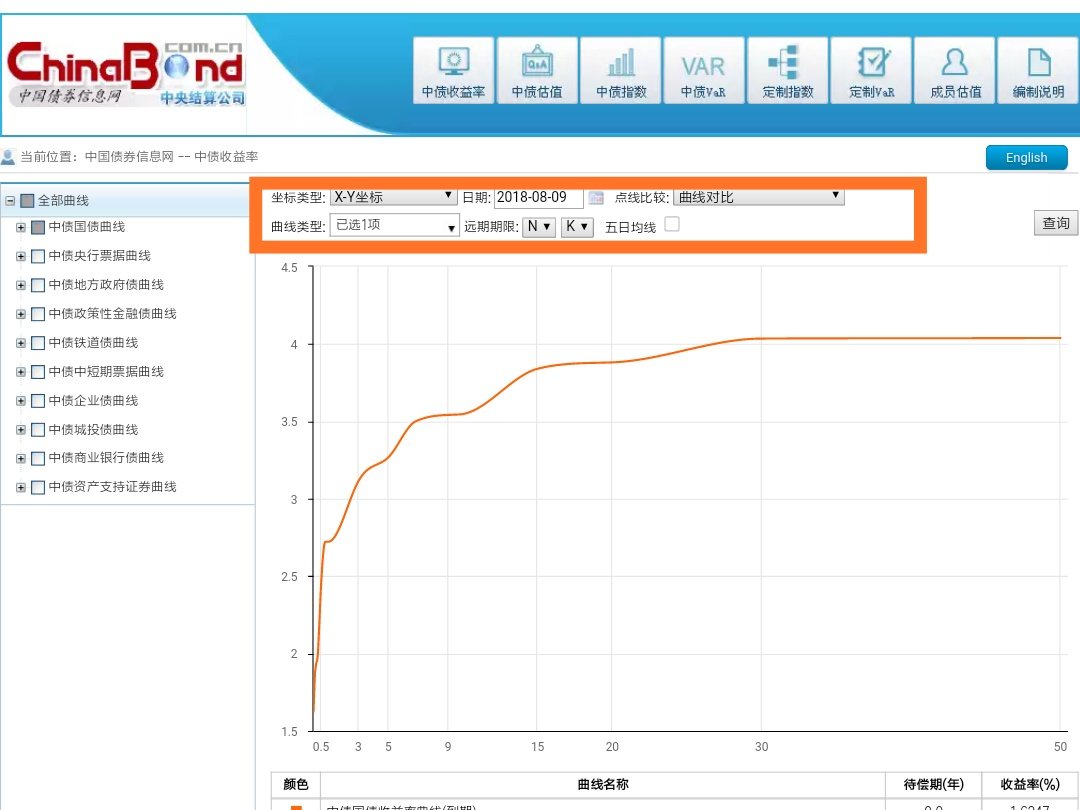
Task: Click the calendar icon beside date field
Action: 597,198
